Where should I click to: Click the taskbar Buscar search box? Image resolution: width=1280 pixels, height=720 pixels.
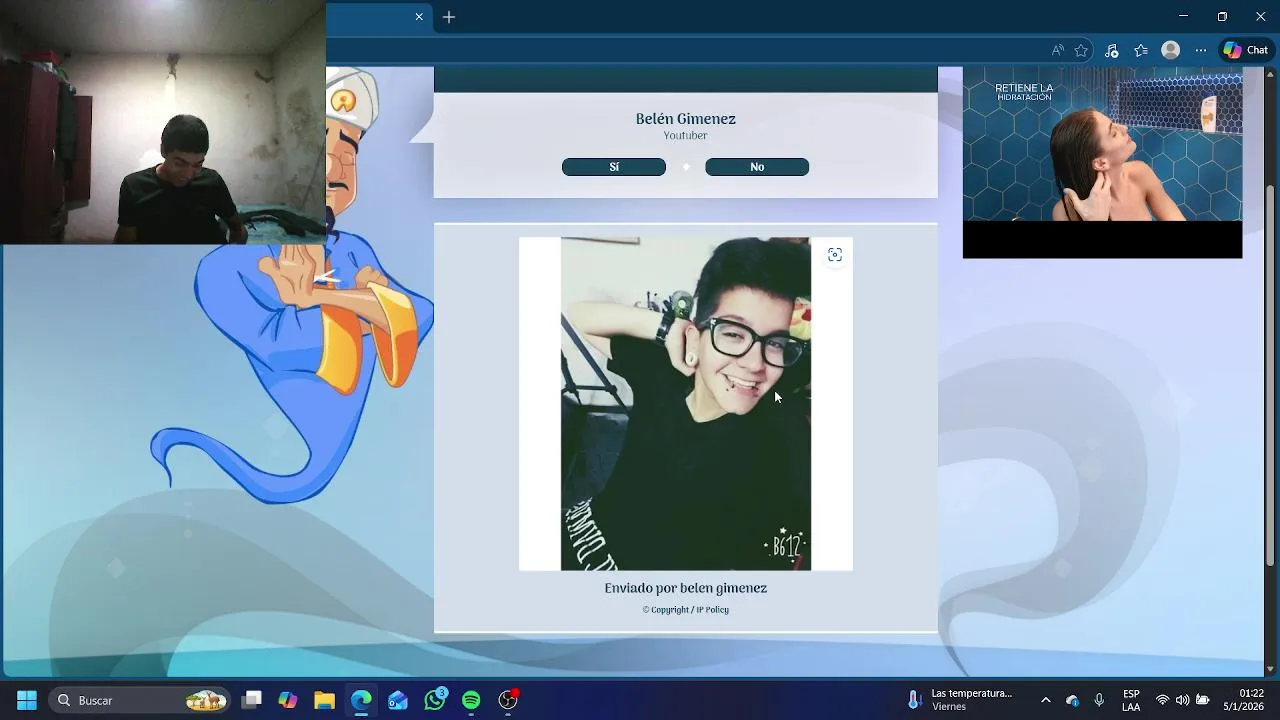point(139,700)
